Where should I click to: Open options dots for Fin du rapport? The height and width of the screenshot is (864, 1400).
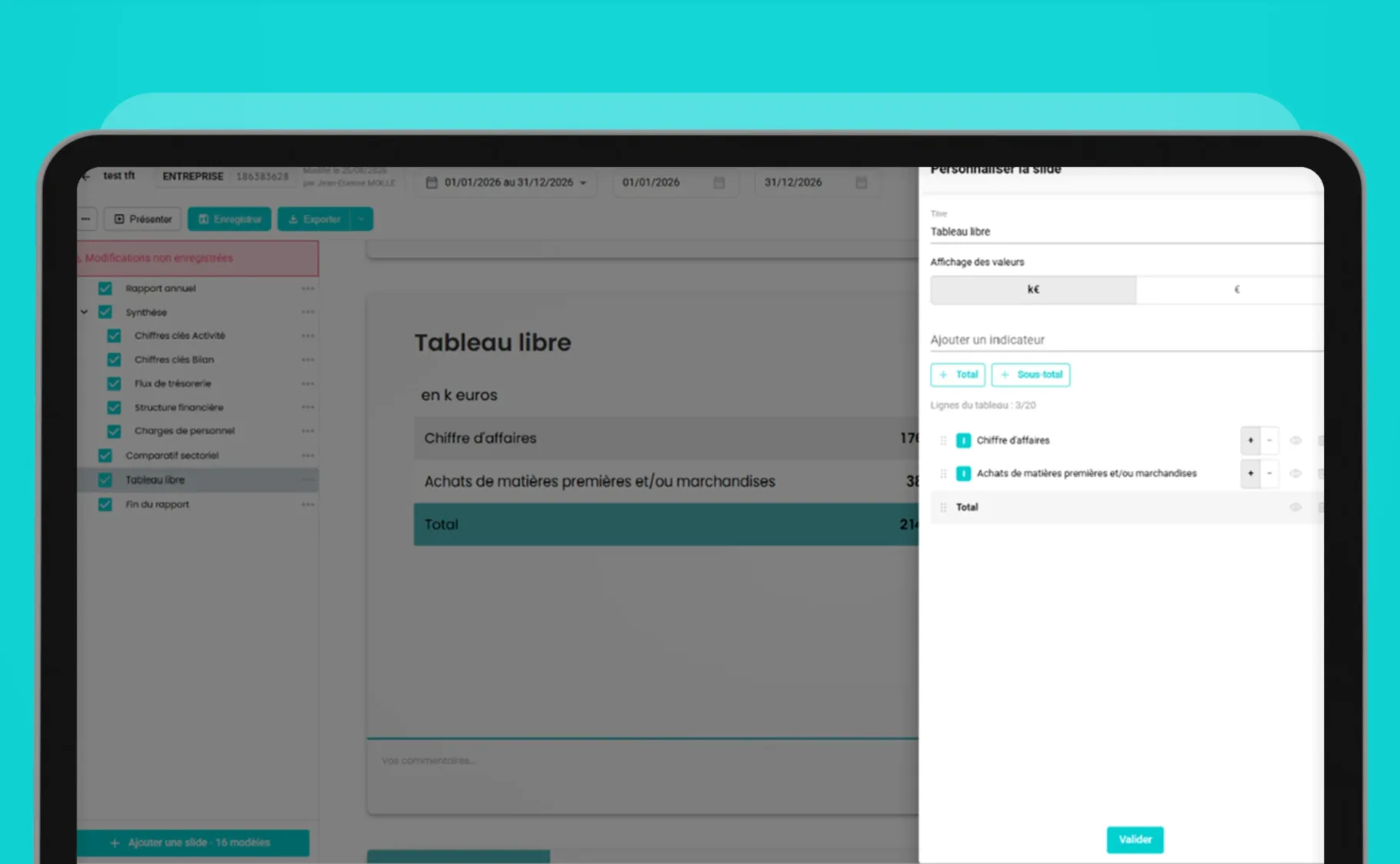(308, 505)
